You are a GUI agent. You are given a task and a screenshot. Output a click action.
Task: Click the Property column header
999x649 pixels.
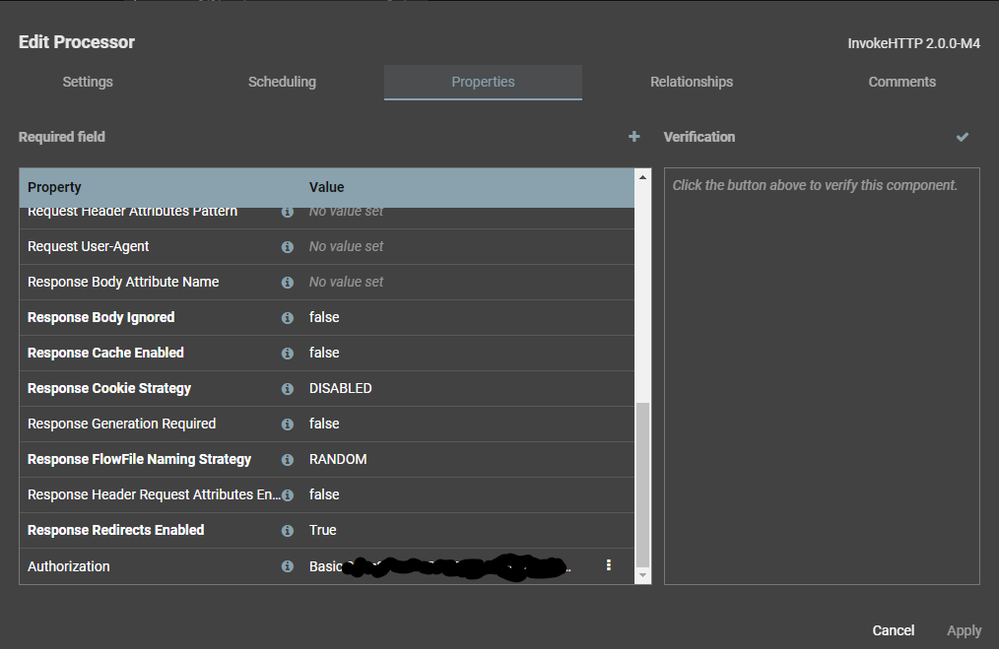tap(54, 187)
